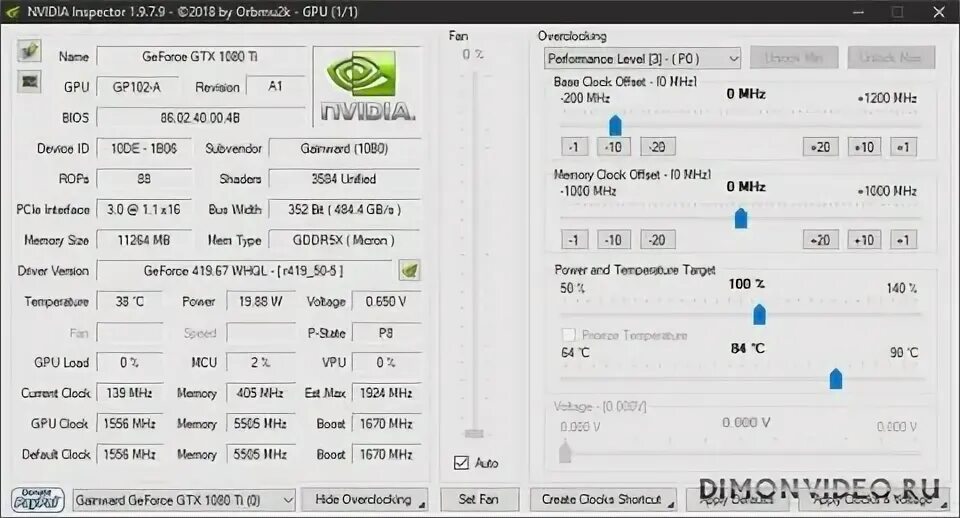This screenshot has height=518, width=960.
Task: Open the sensor monitoring graph icon
Action: 29,81
